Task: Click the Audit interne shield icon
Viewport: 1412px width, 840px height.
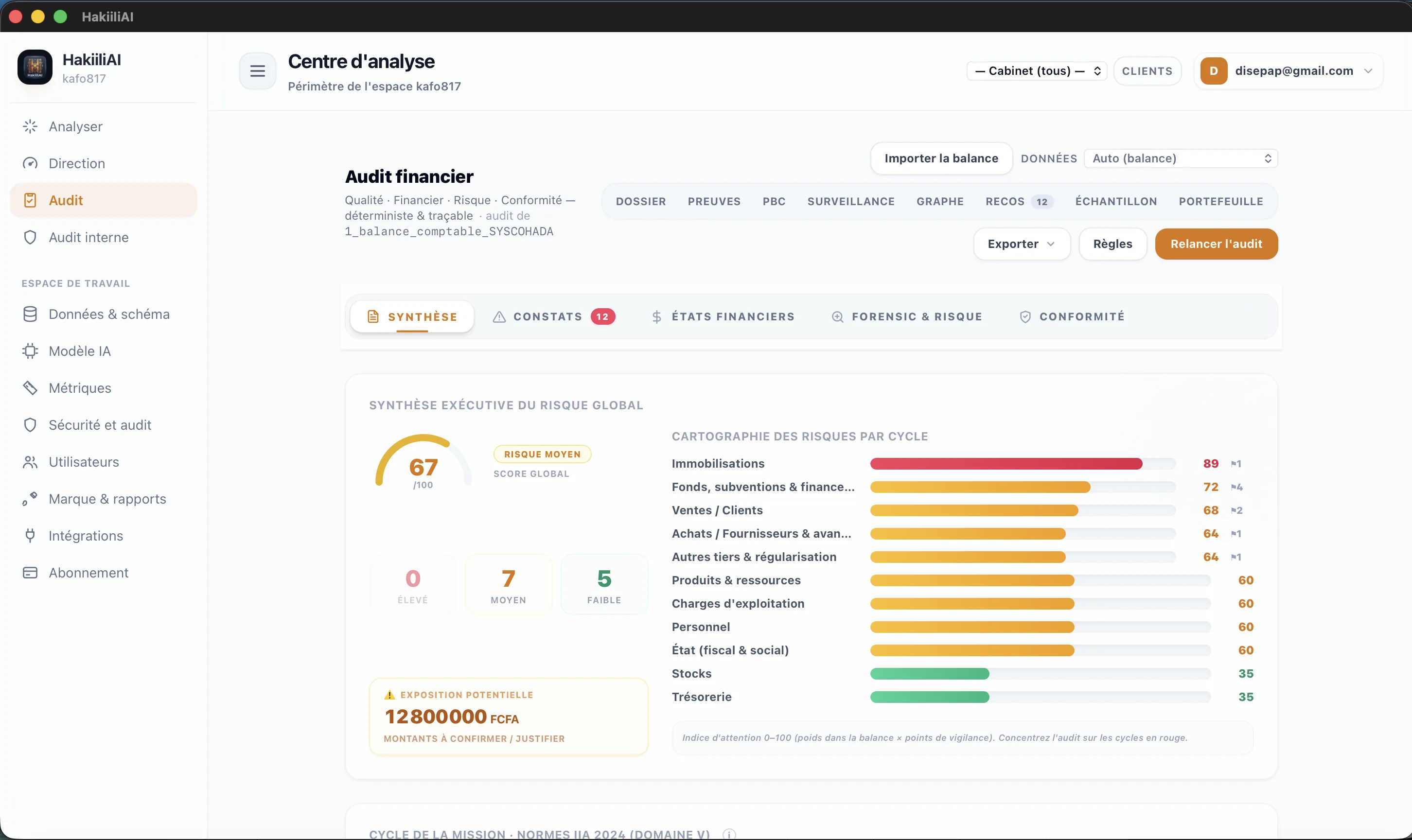Action: coord(30,237)
